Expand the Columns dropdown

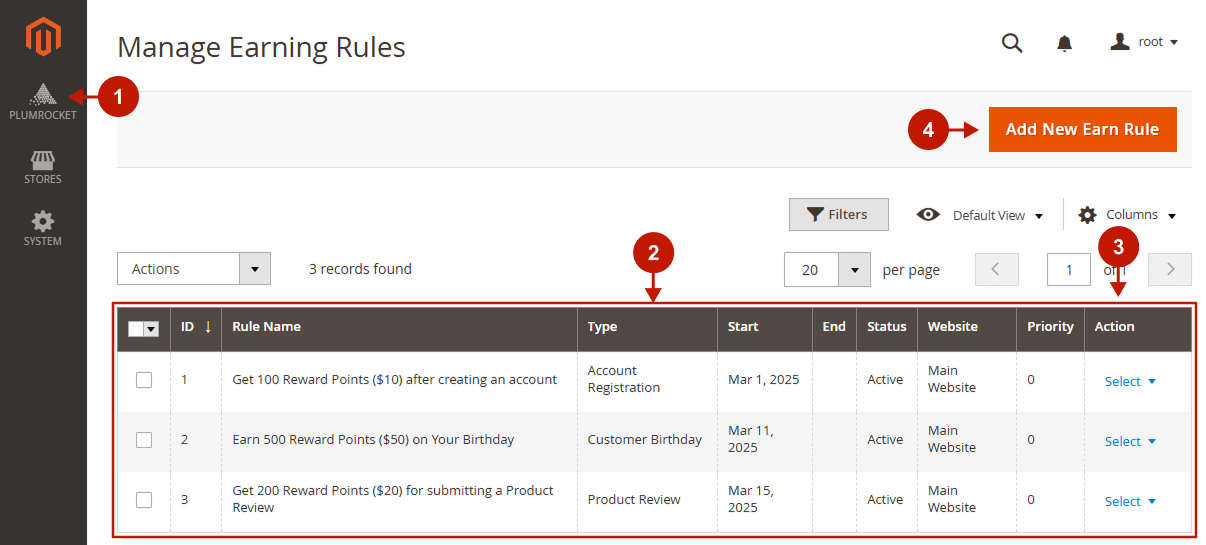1127,215
